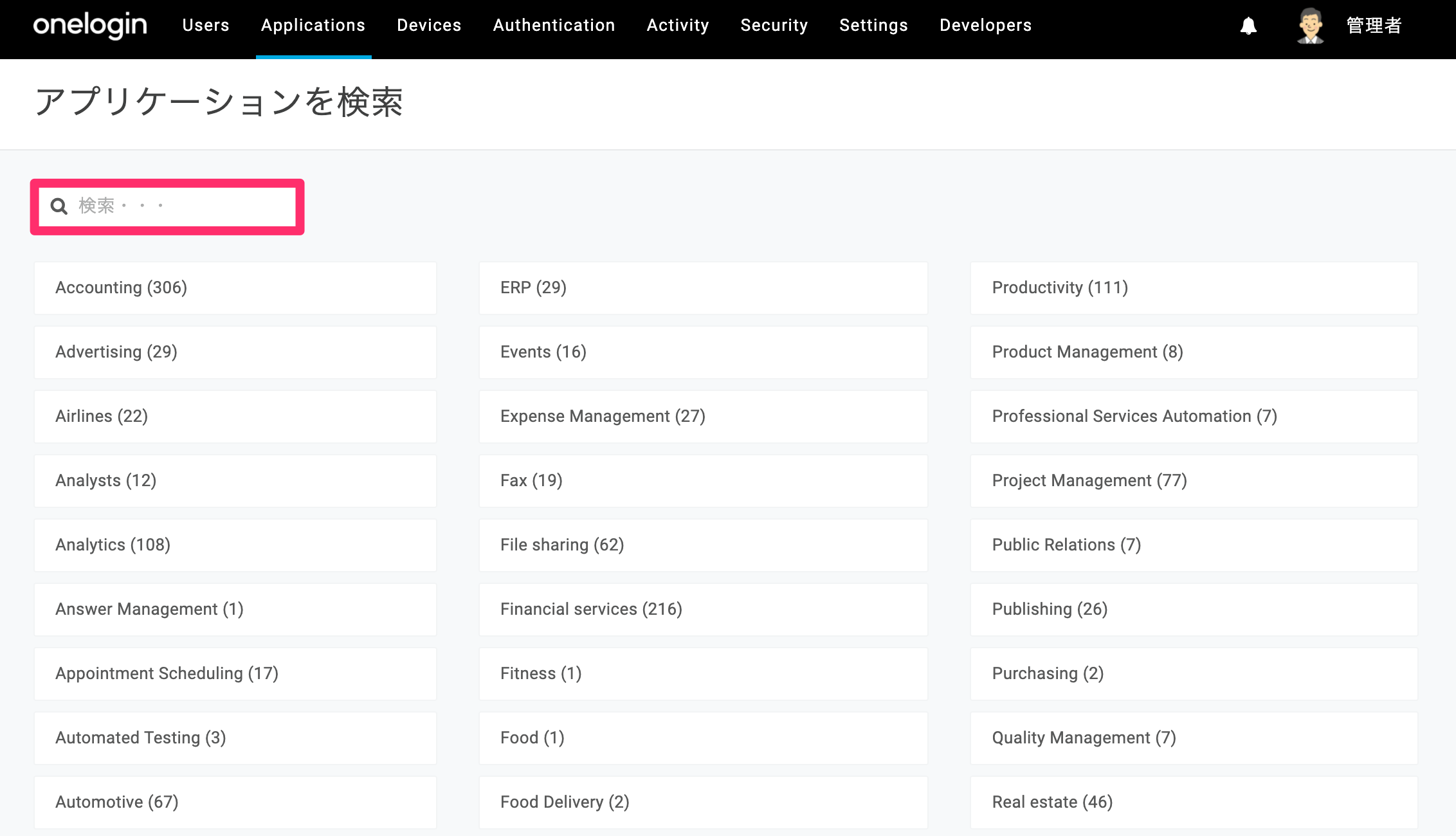The image size is (1456, 836).
Task: Open Expense Management (27) category
Action: 704,416
